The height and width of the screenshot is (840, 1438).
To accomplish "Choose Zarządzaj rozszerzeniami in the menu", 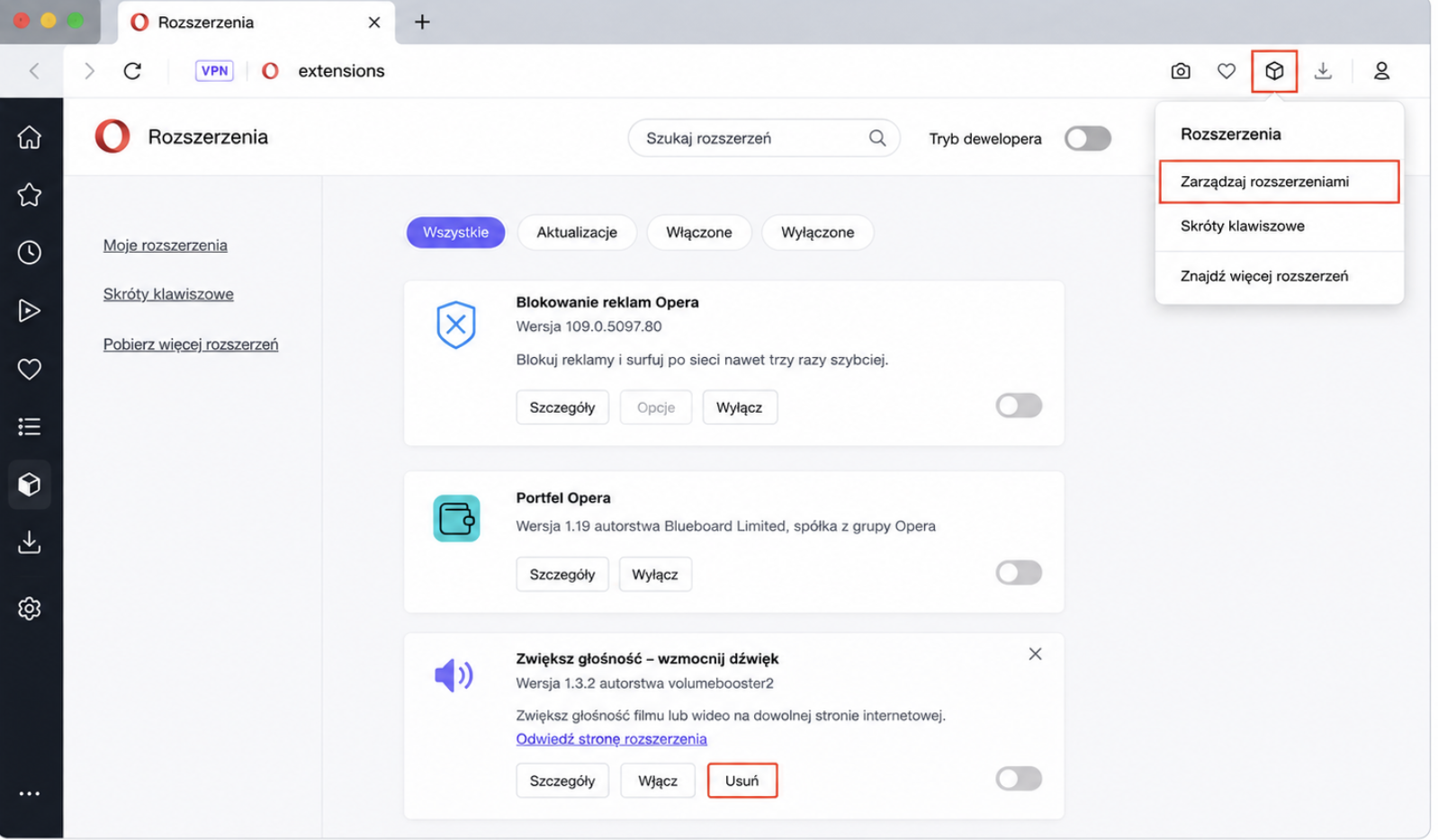I will point(1279,182).
